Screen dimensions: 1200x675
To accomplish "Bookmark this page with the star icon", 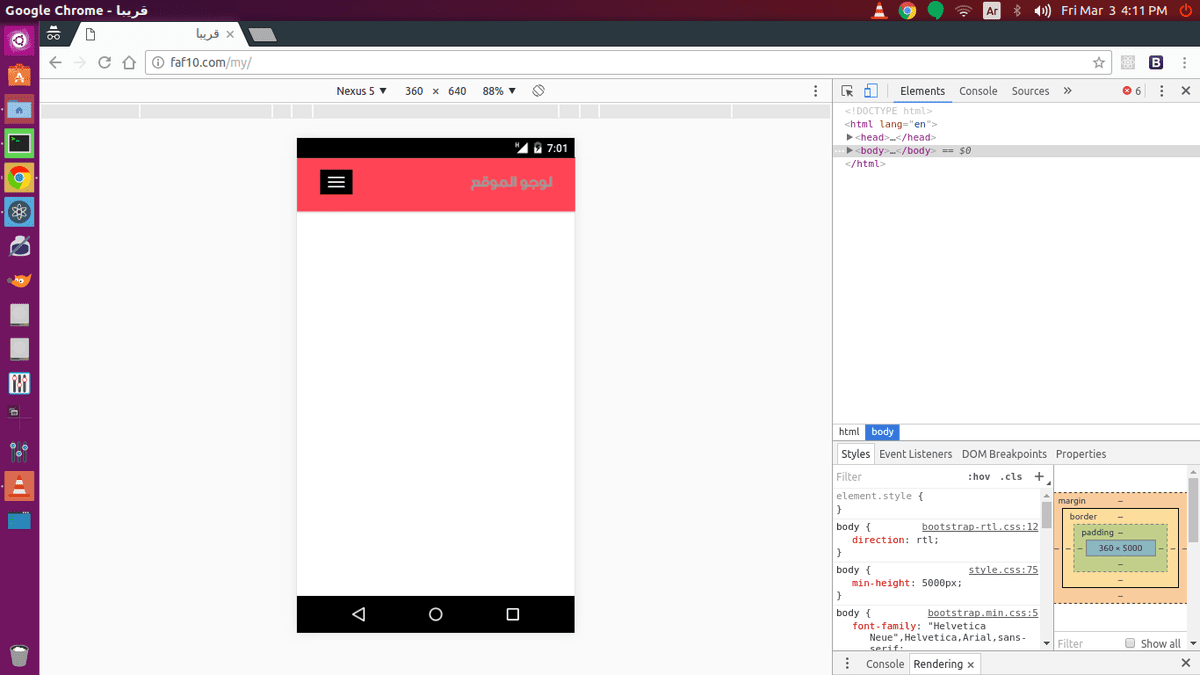I will tap(1098, 62).
